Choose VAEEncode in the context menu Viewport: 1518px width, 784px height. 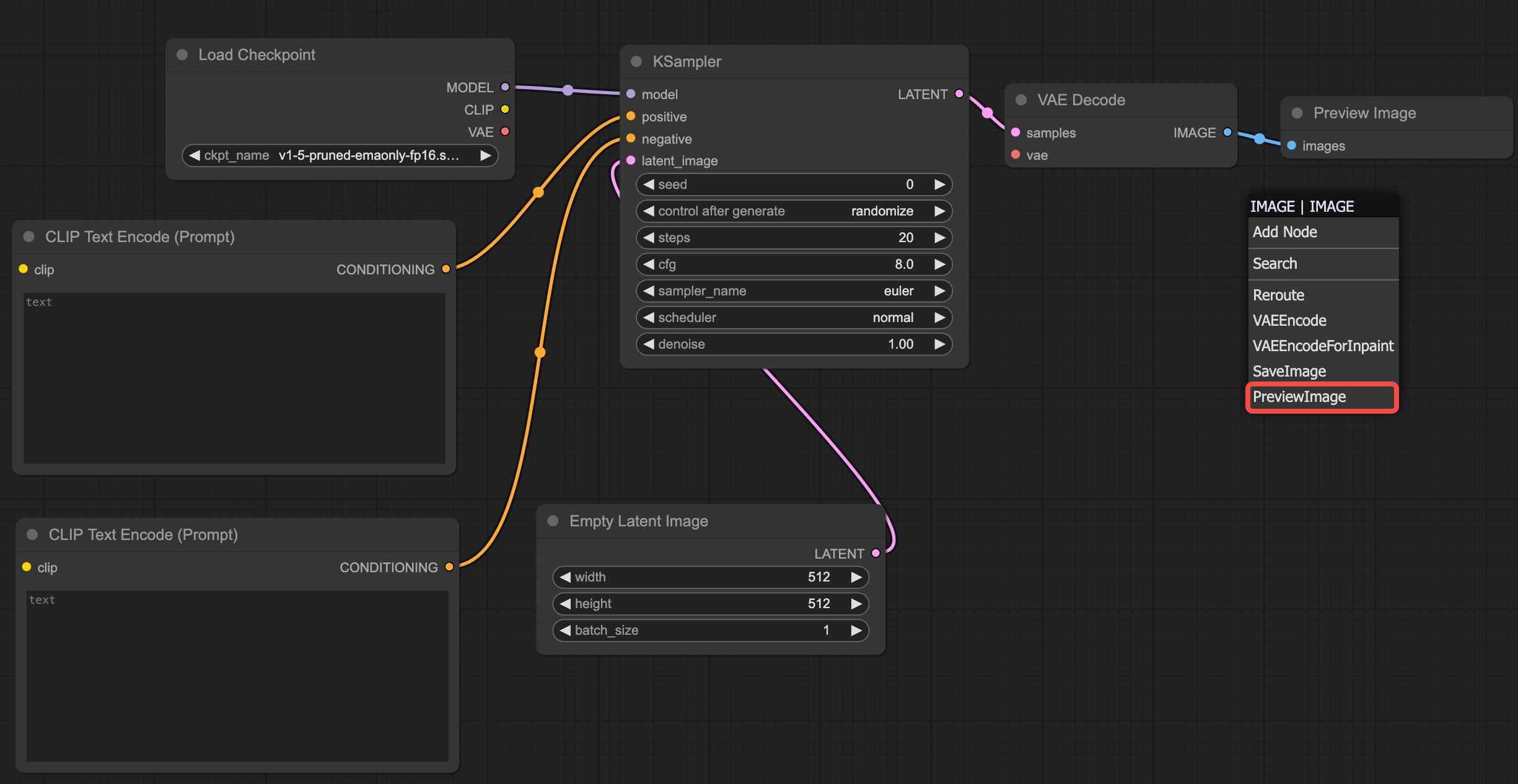coord(1323,321)
